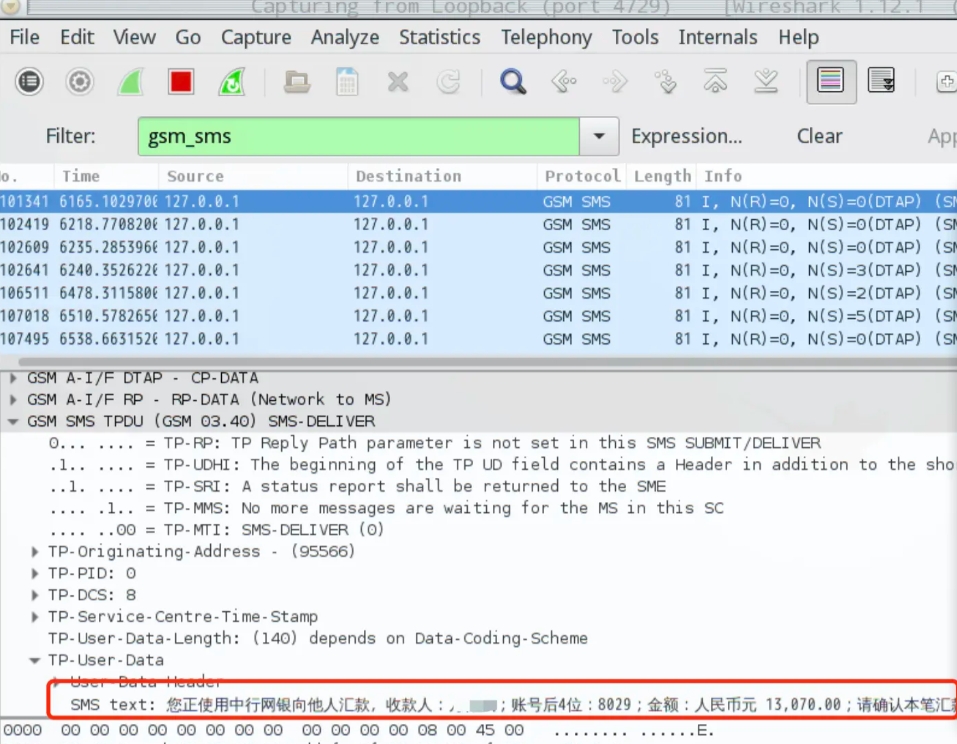Toggle auto scroll in live capture
957x744 pixels.
pos(881,81)
